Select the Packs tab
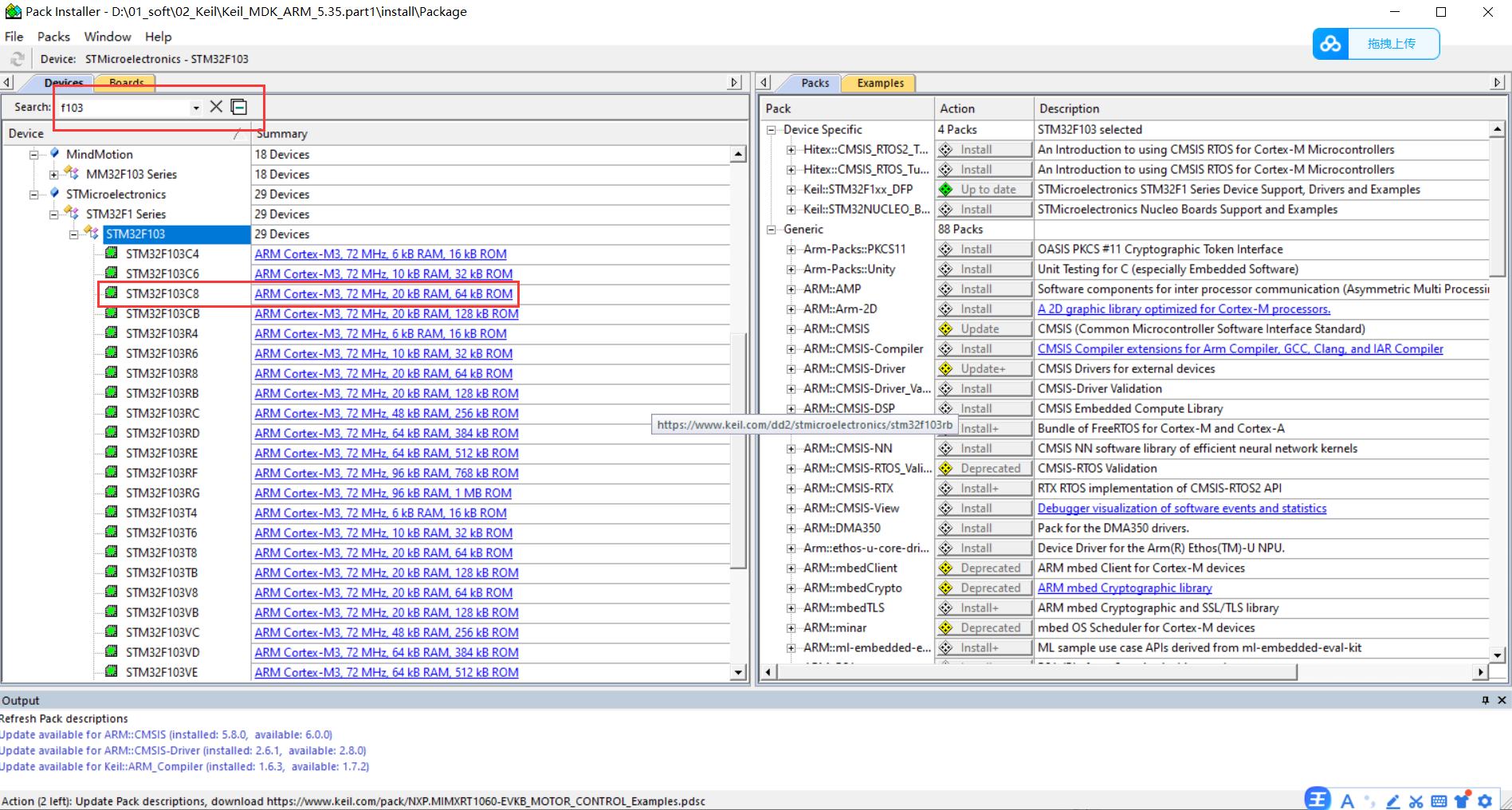Screen dimensions: 1512x810 click(815, 83)
